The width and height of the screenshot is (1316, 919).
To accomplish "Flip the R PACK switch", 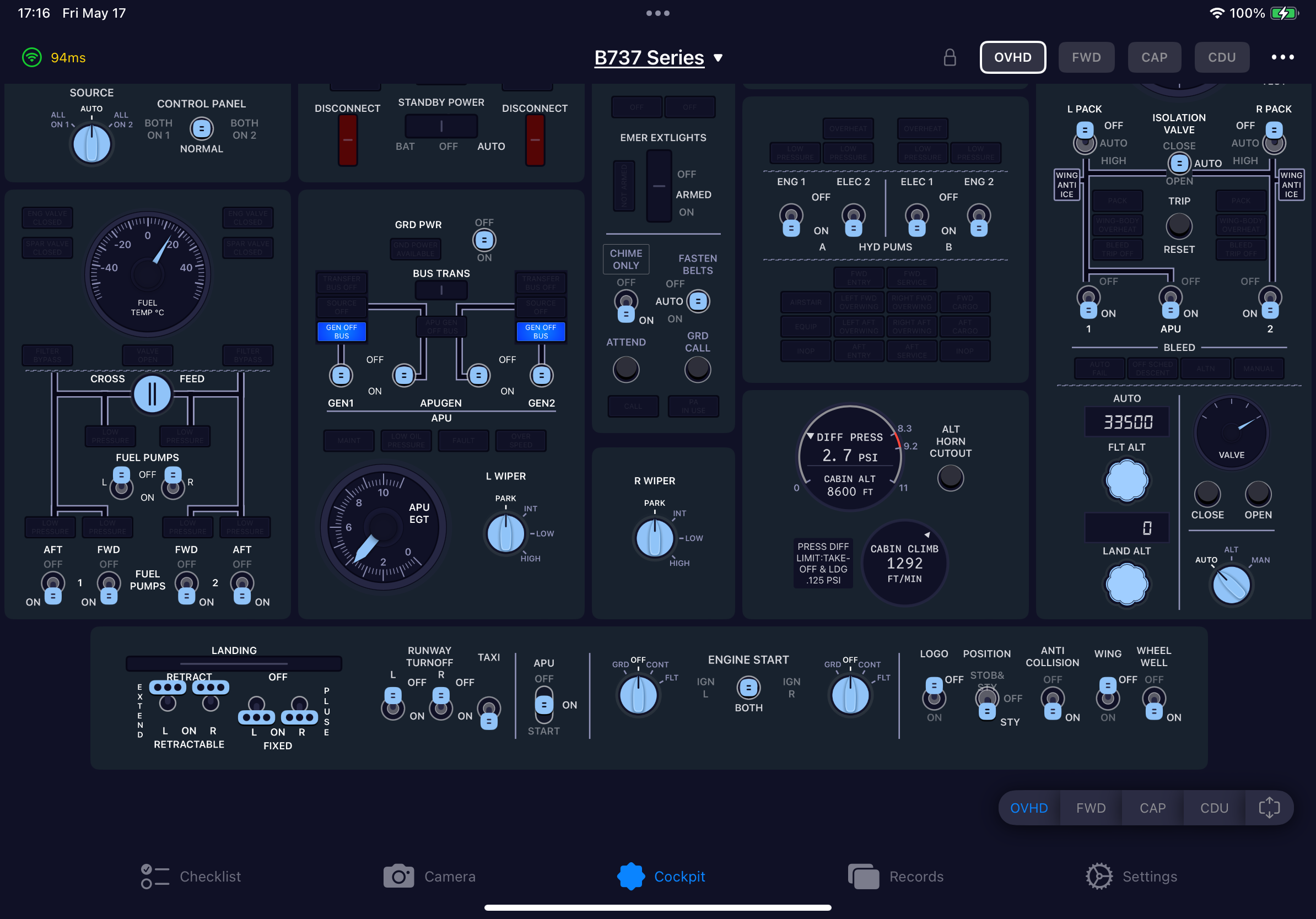I will (x=1274, y=138).
